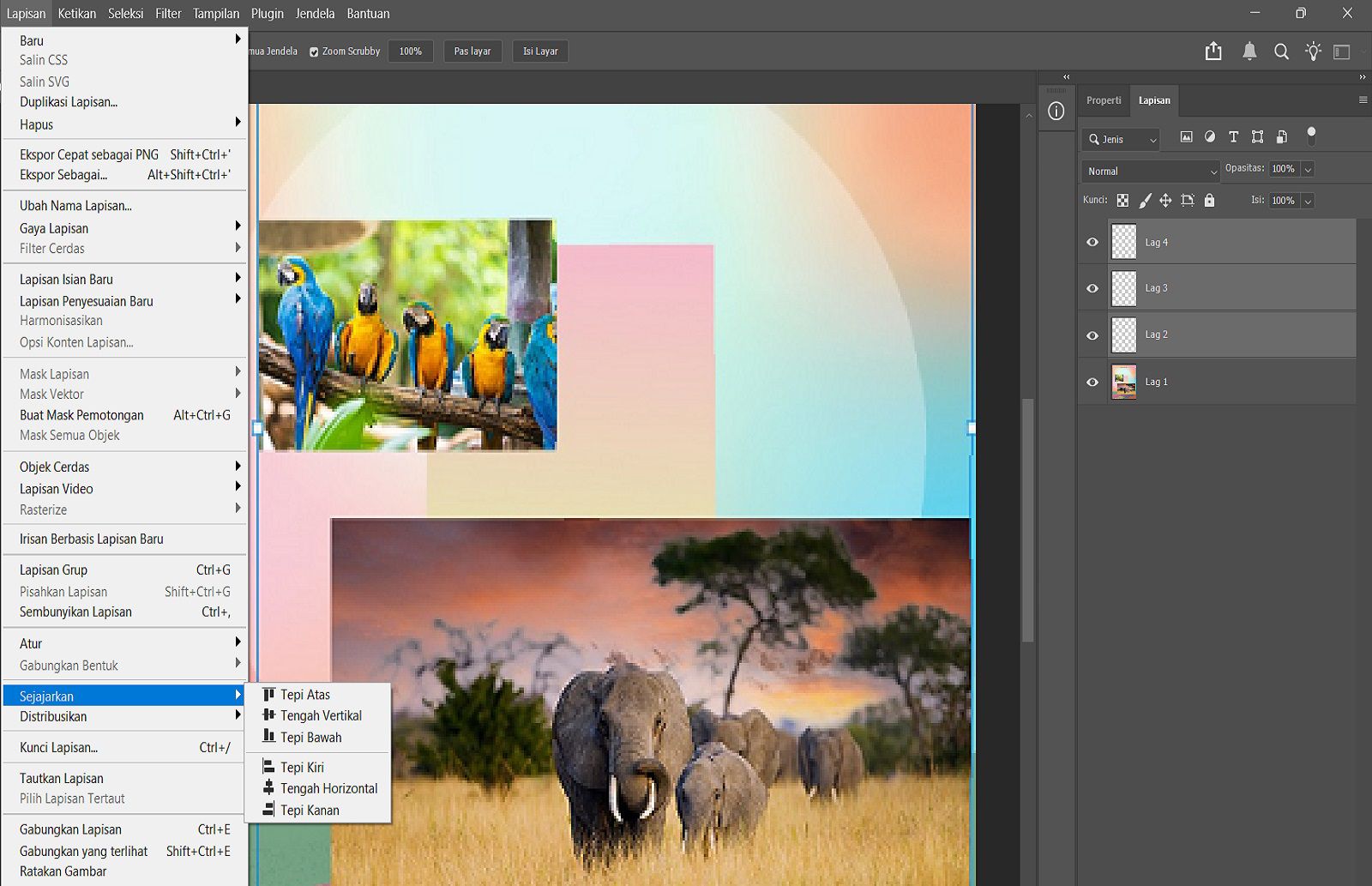Click the Isi Layar button
Viewport: 1372px width, 886px height.
540,51
